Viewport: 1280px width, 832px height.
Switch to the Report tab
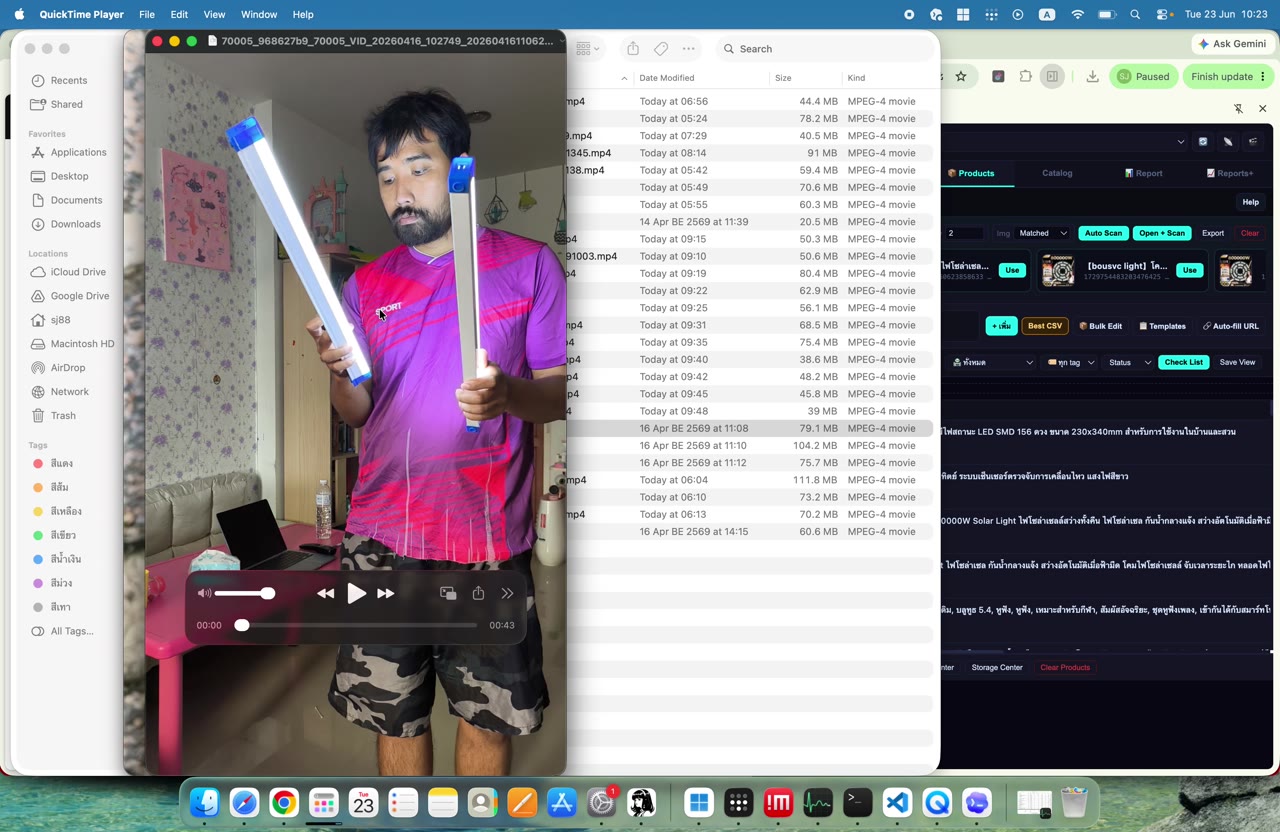coord(1144,173)
